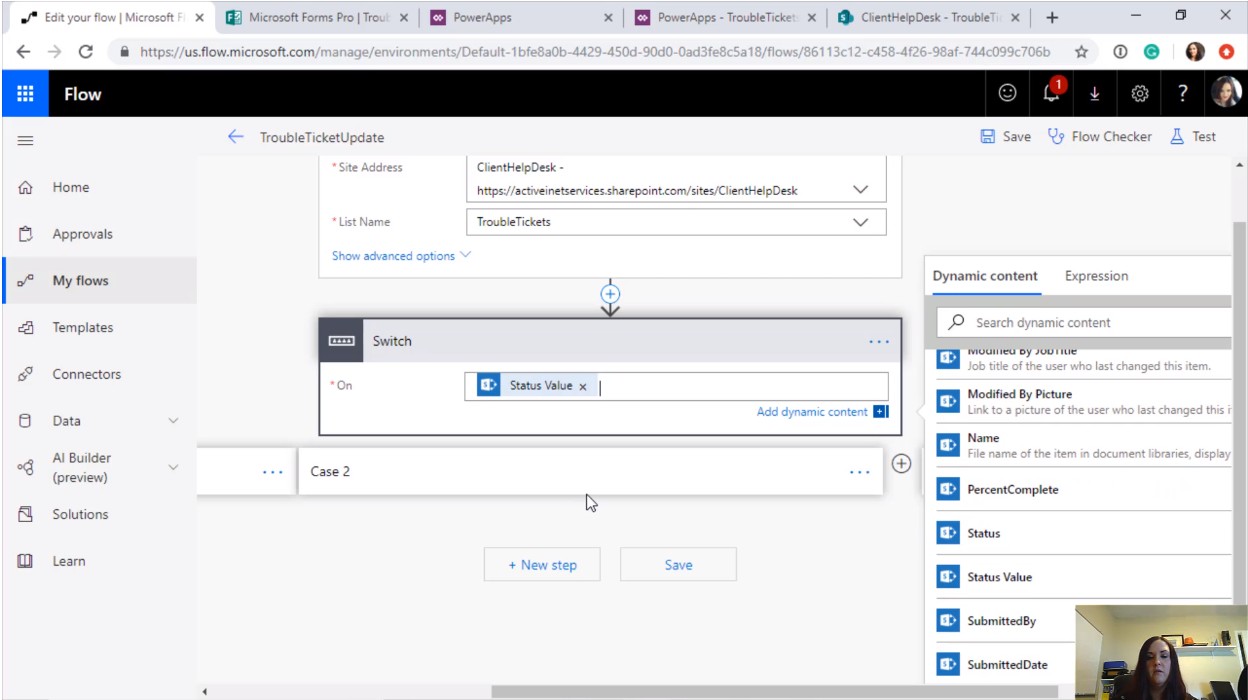Go back with the arrow beside TroubleTicketUpdate
The width and height of the screenshot is (1248, 700).
pyautogui.click(x=236, y=137)
